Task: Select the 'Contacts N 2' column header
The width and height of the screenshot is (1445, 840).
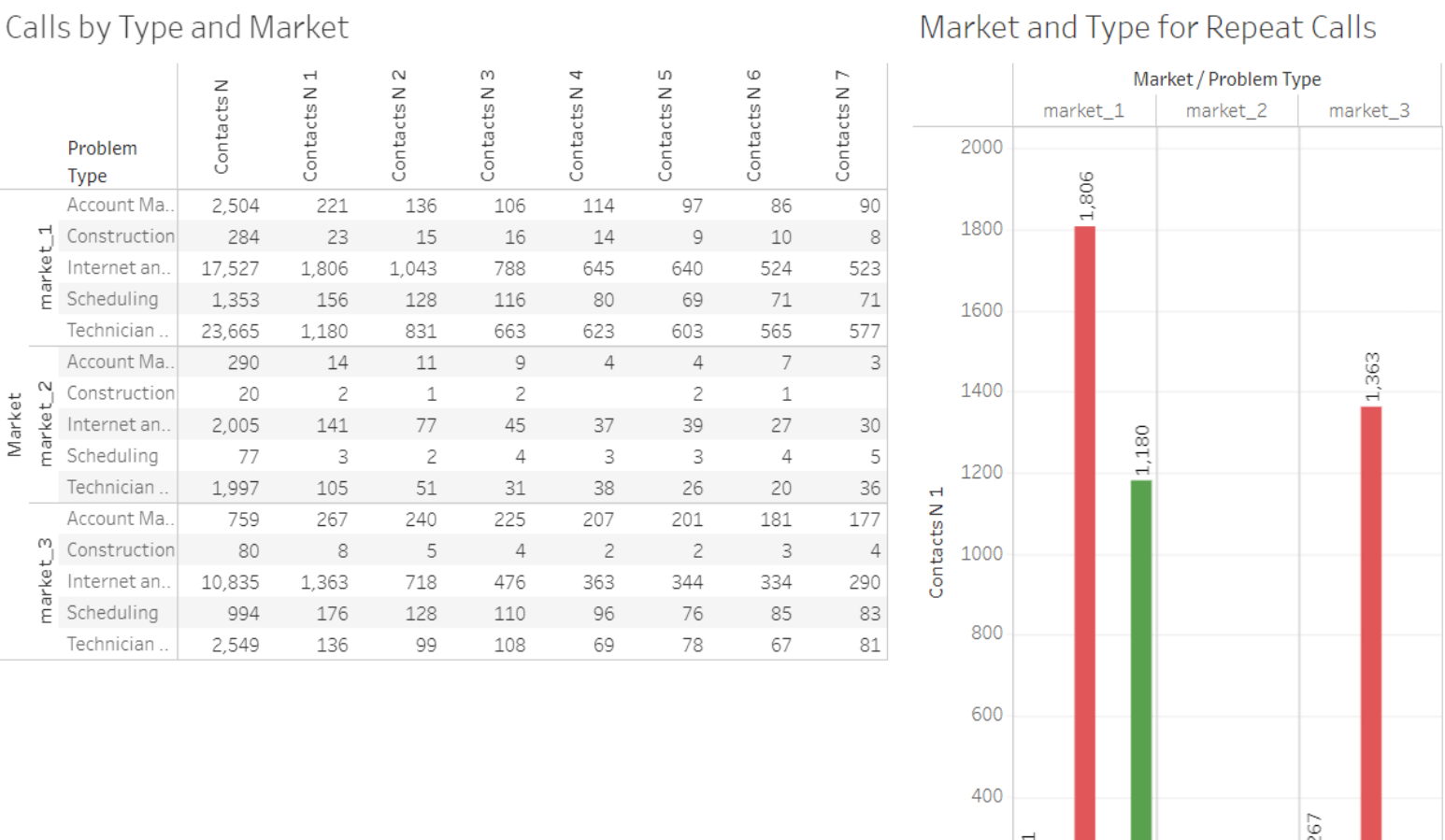Action: [x=399, y=125]
